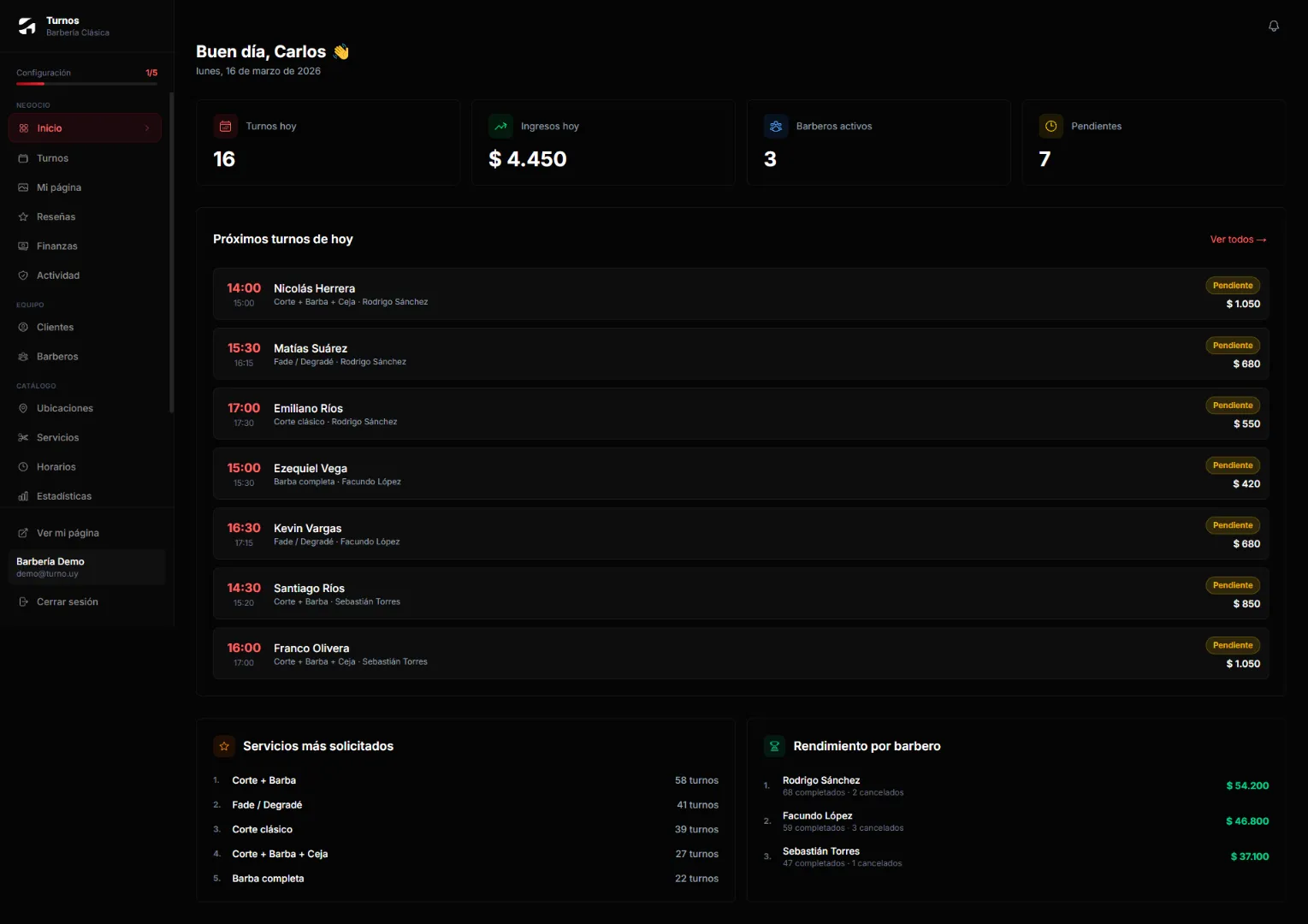Viewport: 1308px width, 924px height.
Task: Expand the Inicio chevron arrow in sidebar
Action: pyautogui.click(x=147, y=128)
